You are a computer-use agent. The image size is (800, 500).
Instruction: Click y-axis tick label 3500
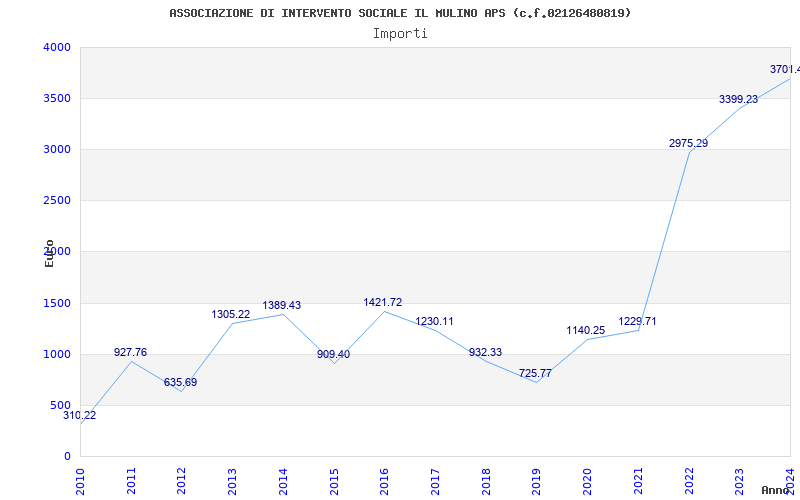point(58,98)
